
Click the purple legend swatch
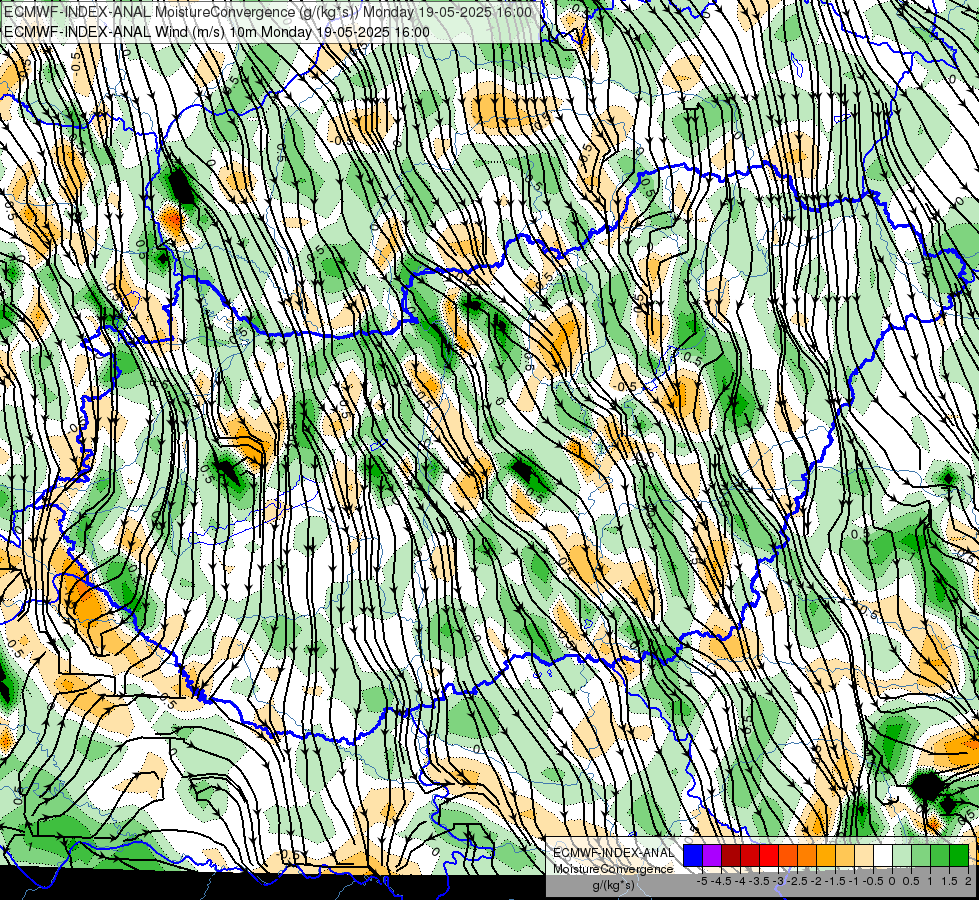coord(712,855)
